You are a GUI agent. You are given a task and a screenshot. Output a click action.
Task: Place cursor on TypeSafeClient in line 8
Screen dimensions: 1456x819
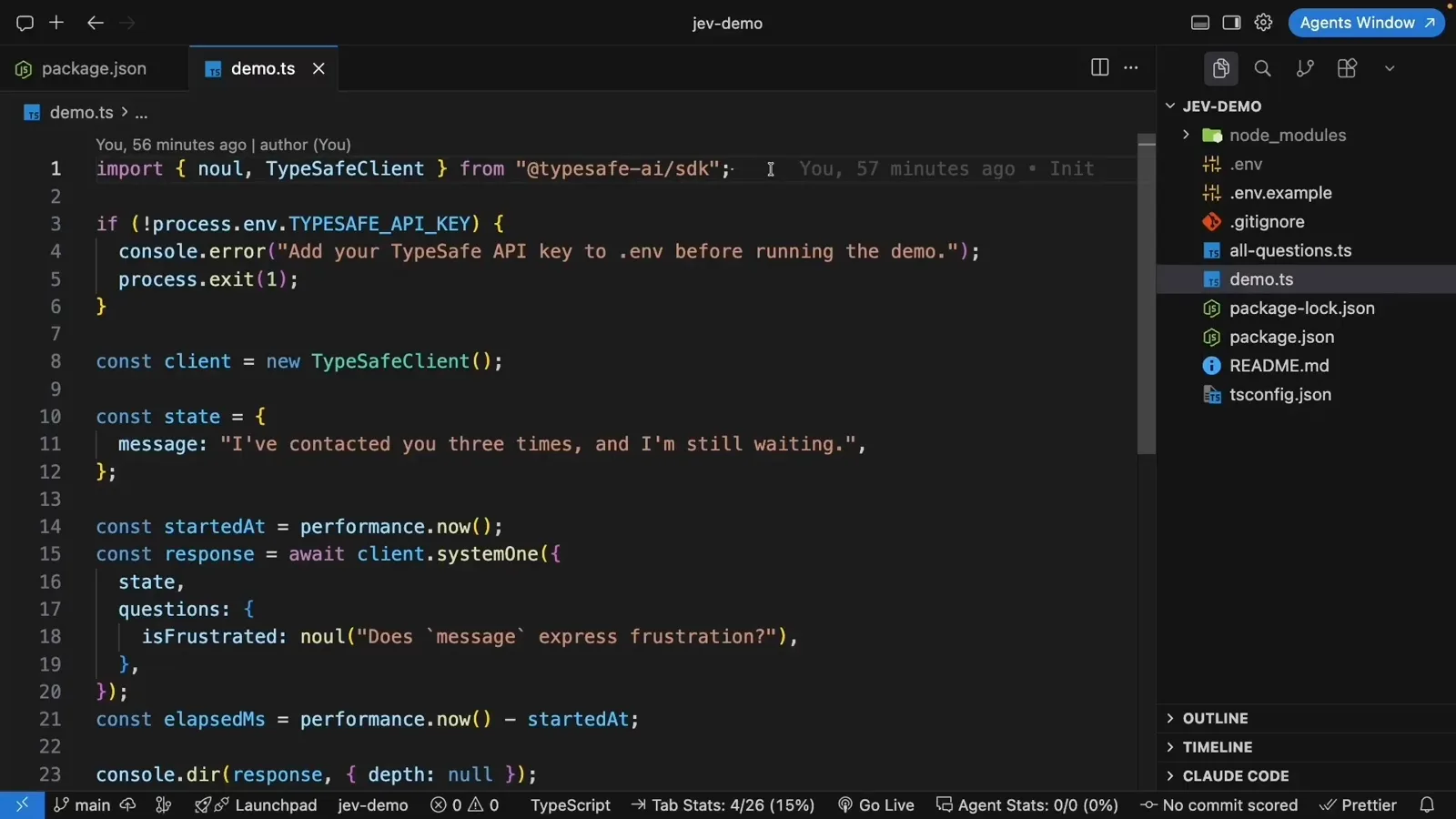coord(390,361)
